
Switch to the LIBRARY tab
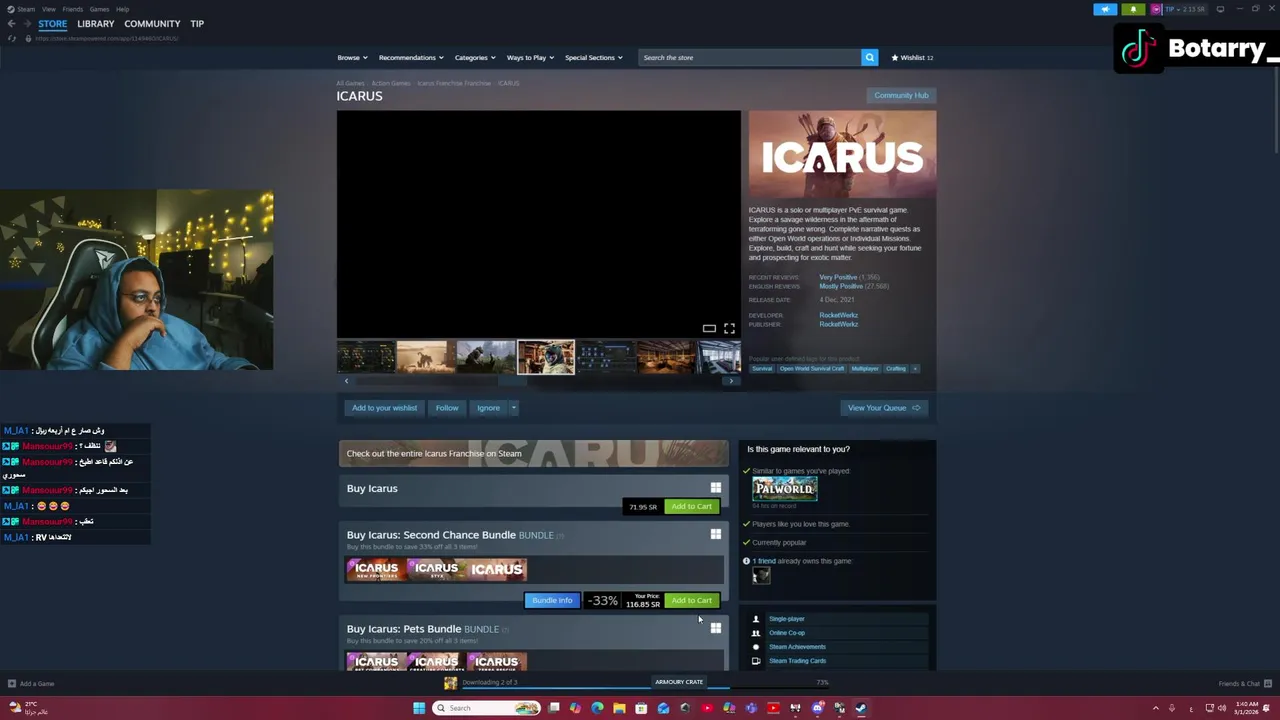click(96, 24)
